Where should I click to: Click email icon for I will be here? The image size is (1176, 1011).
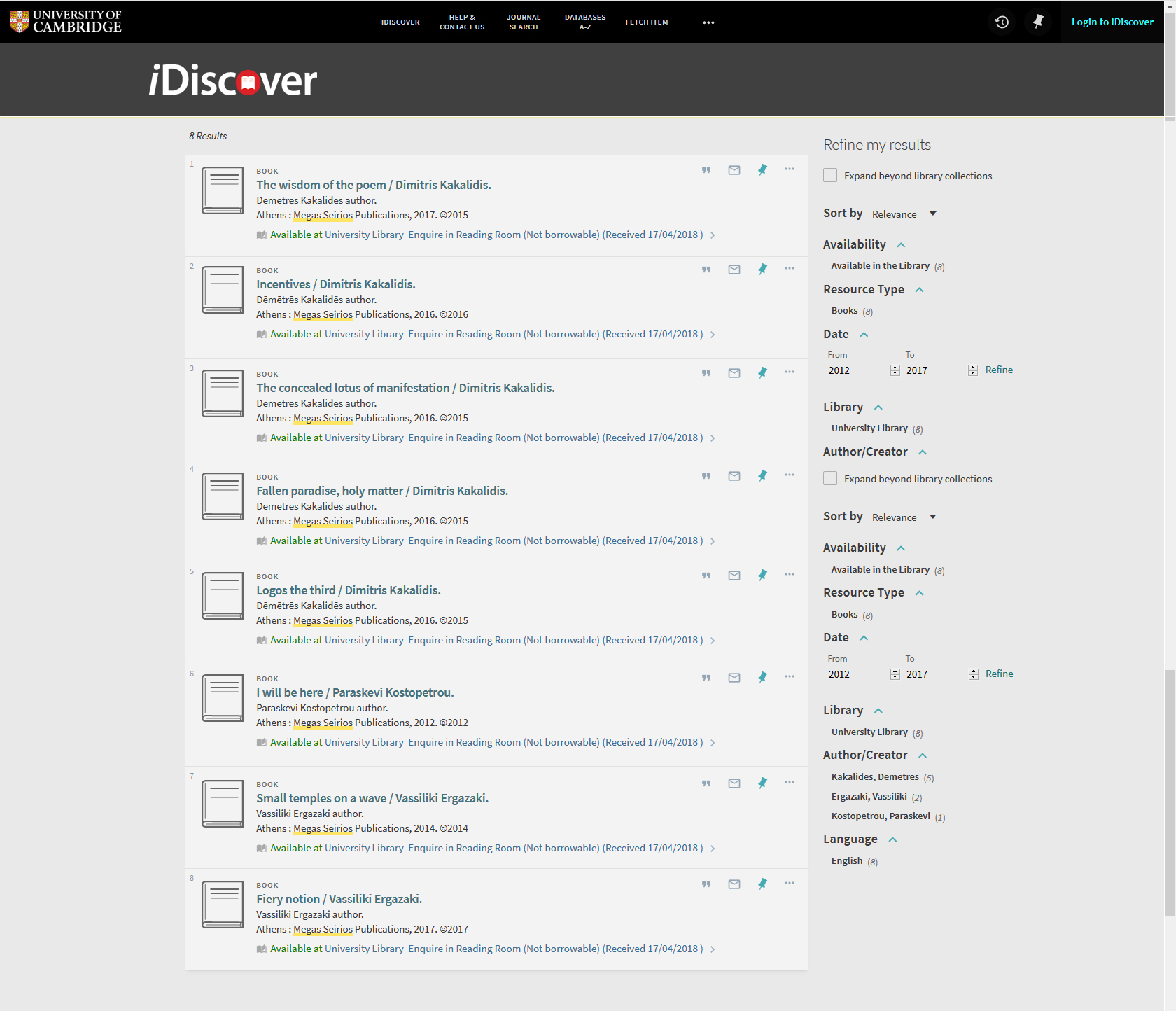(734, 678)
